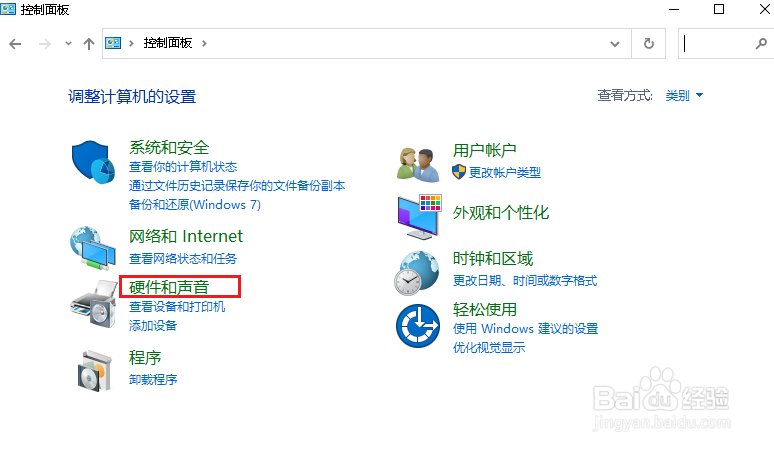Screen dimensions: 774x449
Task: Click the User Accounts people icon
Action: pyautogui.click(x=419, y=160)
